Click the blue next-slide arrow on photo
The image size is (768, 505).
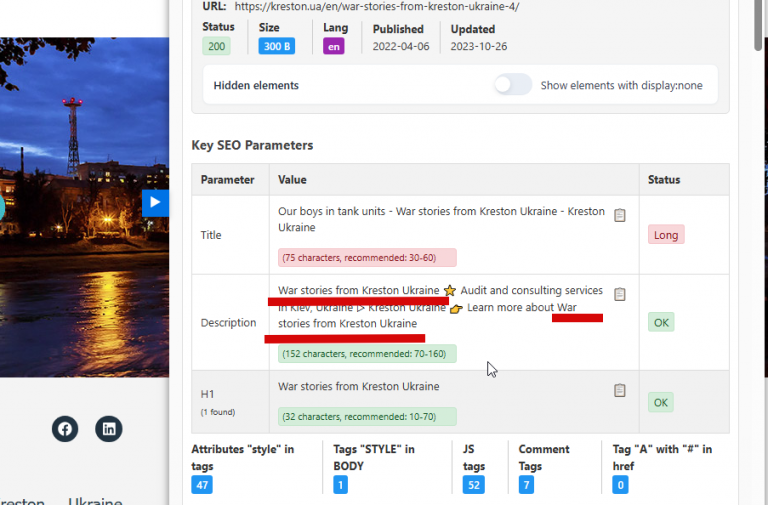[155, 202]
